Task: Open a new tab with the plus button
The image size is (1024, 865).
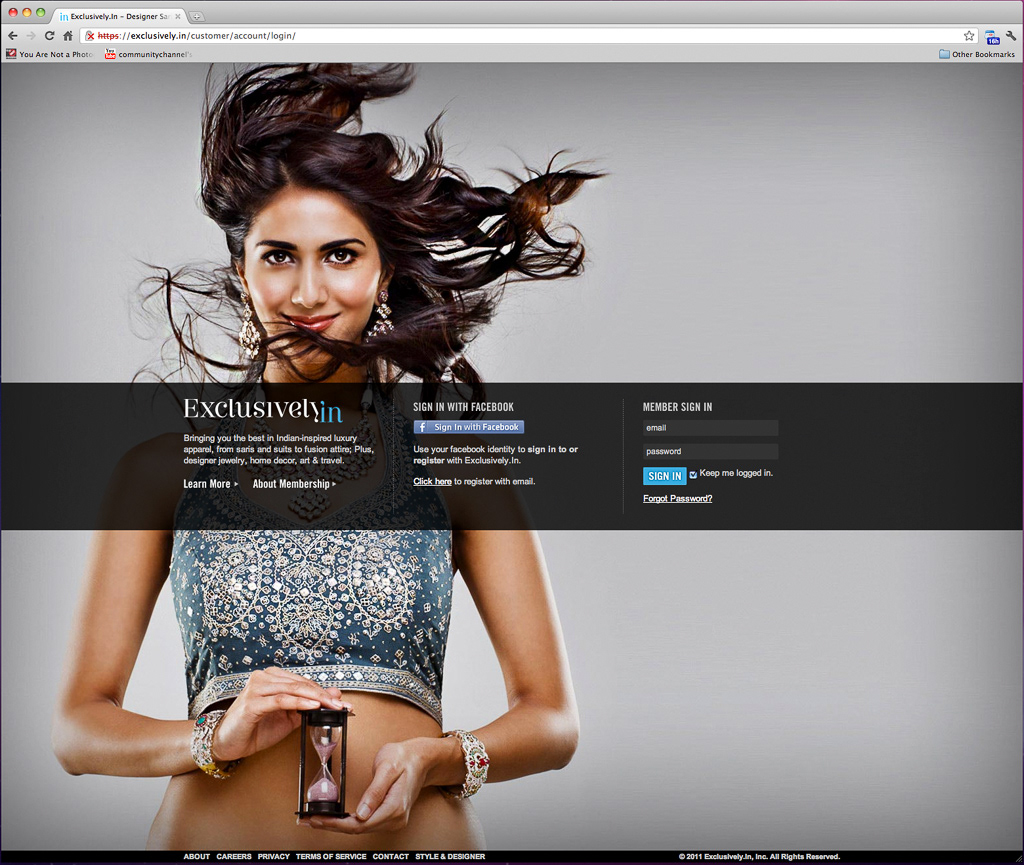Action: point(196,16)
